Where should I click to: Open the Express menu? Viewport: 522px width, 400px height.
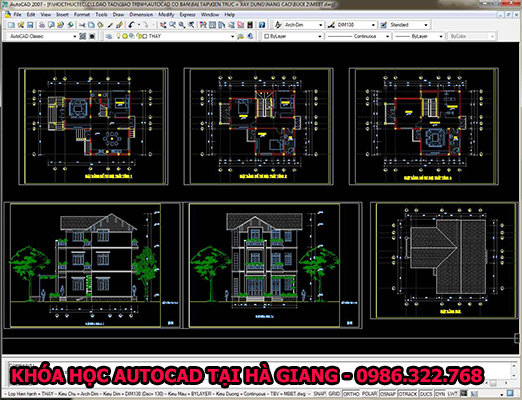[187, 15]
